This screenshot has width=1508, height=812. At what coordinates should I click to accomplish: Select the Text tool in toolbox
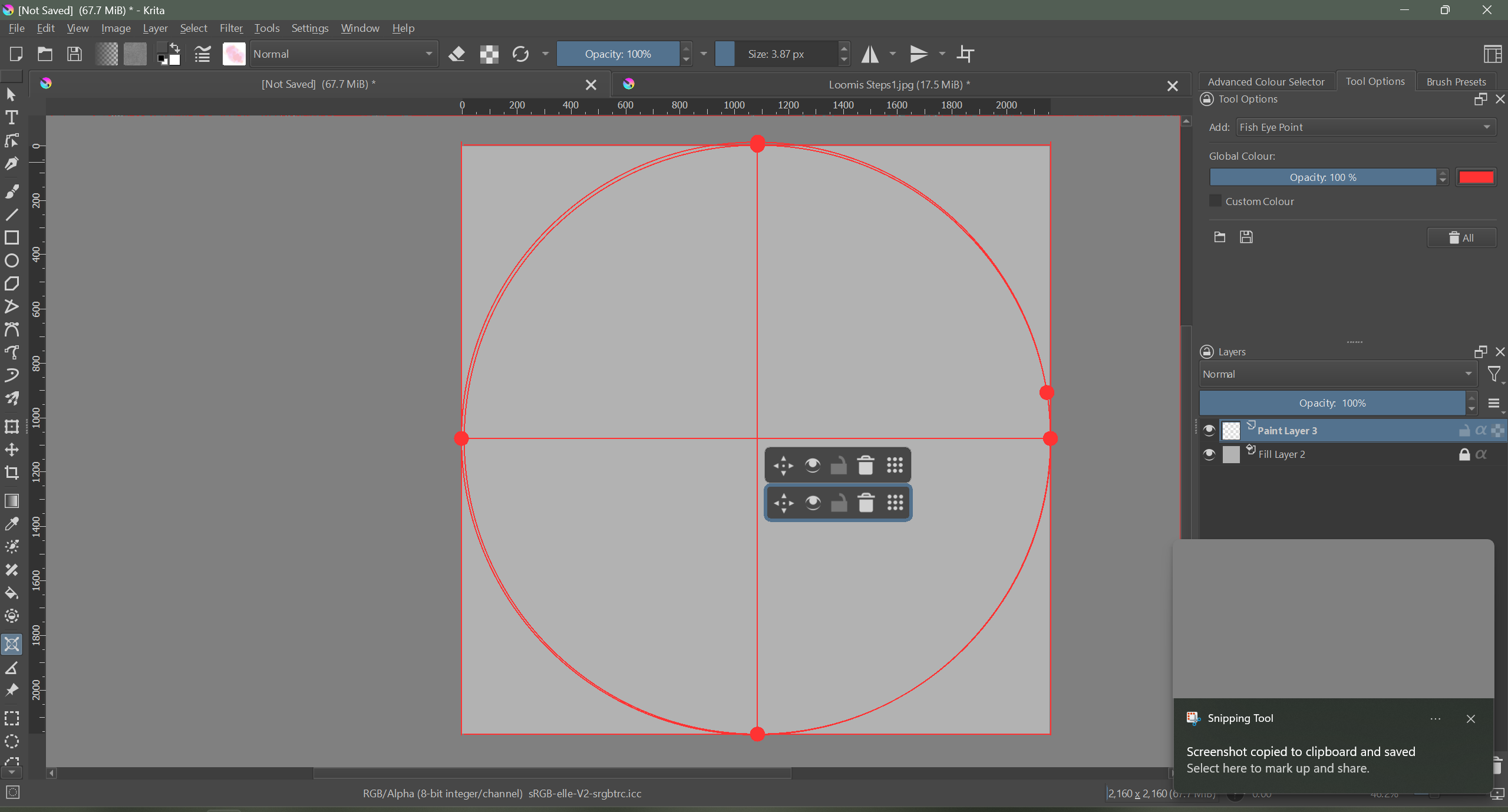point(11,117)
